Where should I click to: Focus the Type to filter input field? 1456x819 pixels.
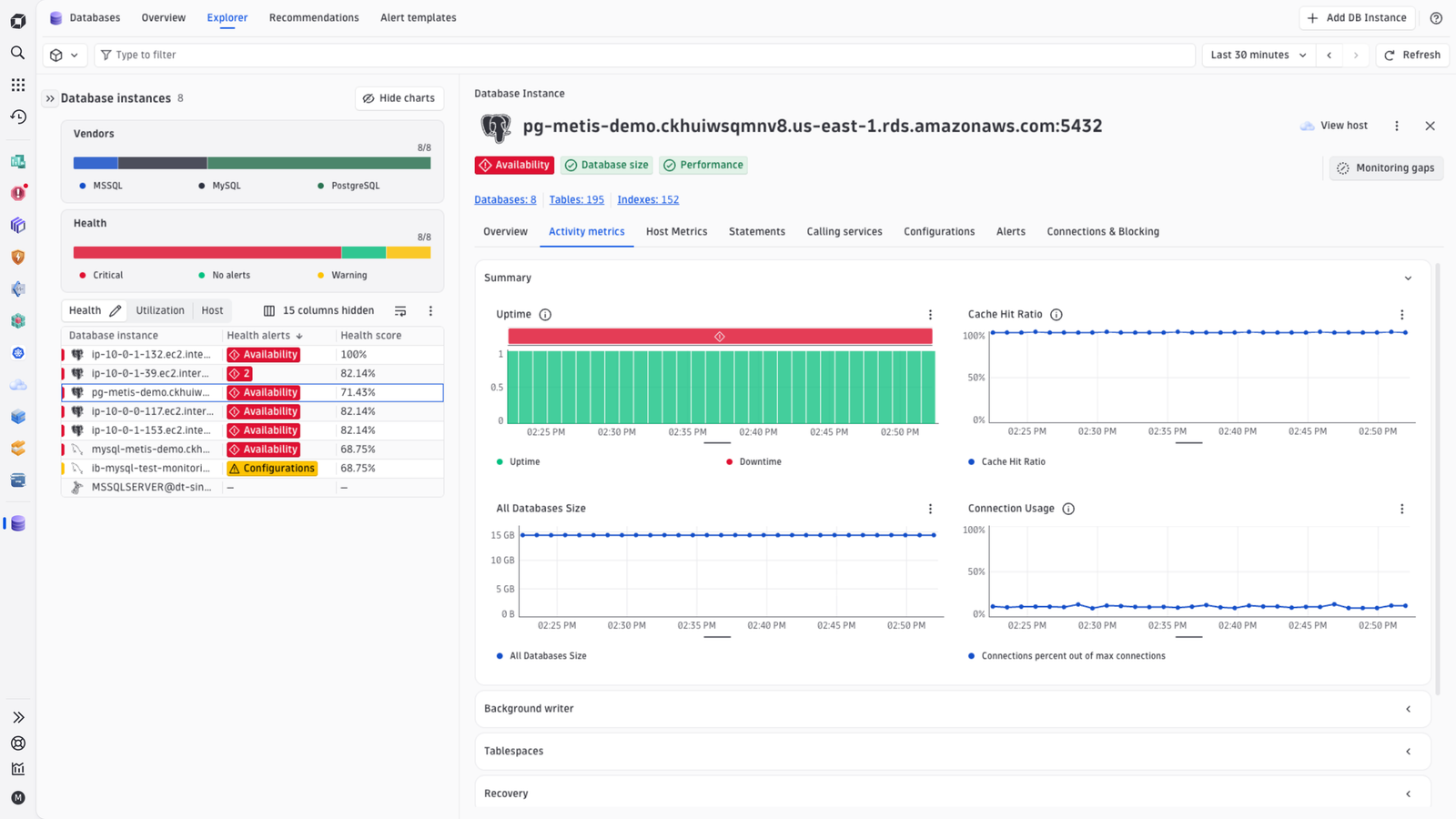pyautogui.click(x=644, y=56)
